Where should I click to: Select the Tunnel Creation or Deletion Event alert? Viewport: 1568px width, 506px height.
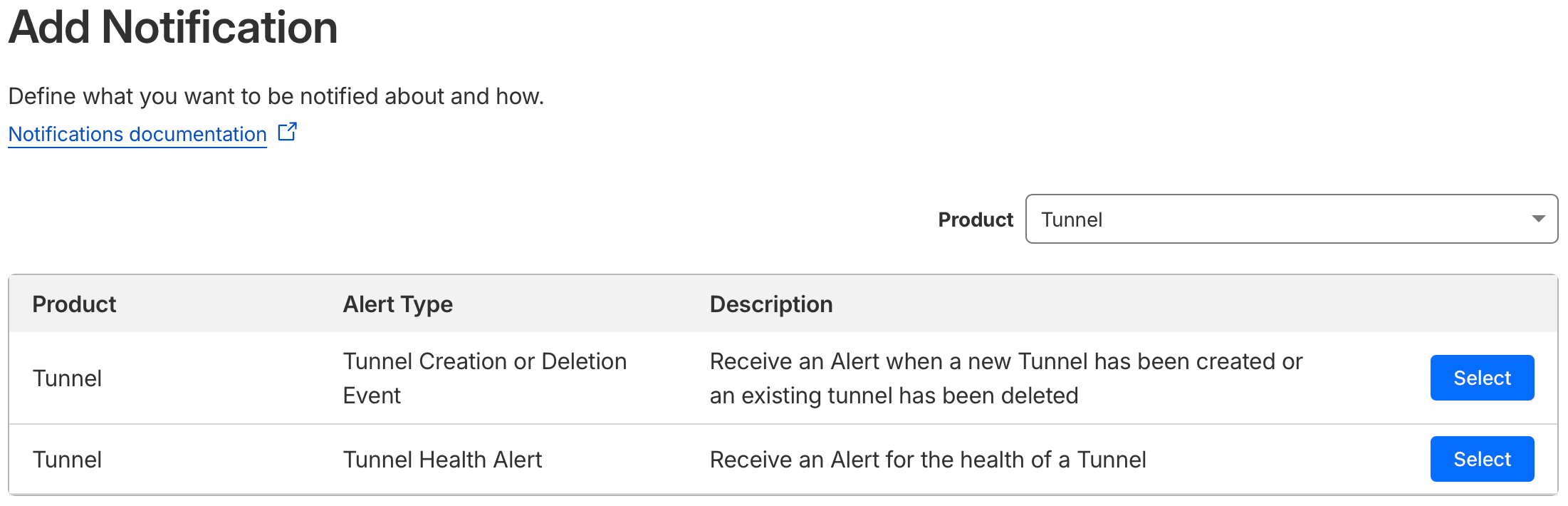(x=1481, y=378)
